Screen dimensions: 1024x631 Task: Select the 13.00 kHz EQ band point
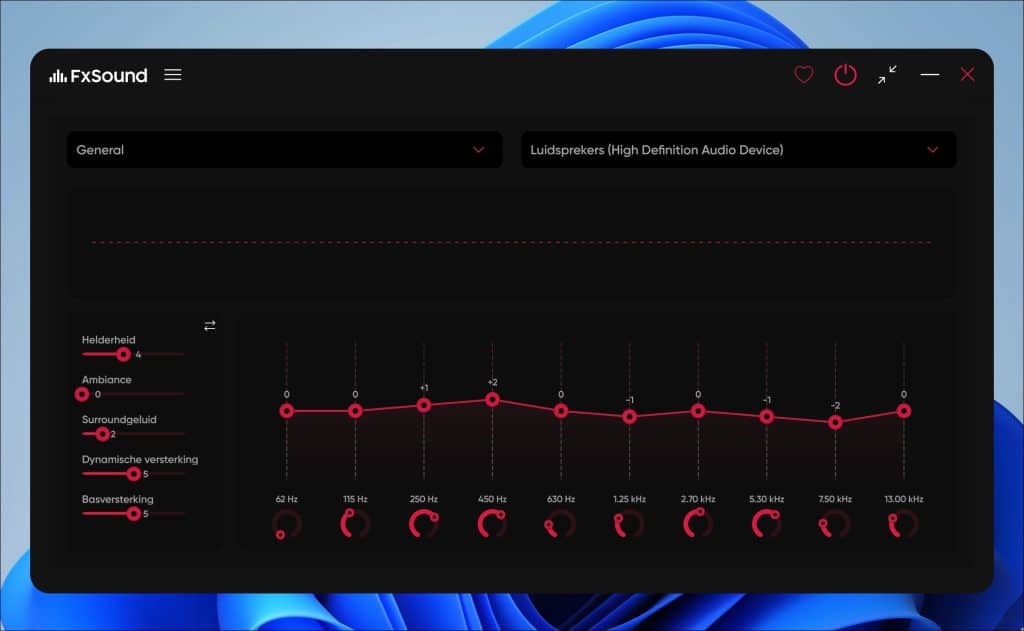[904, 411]
